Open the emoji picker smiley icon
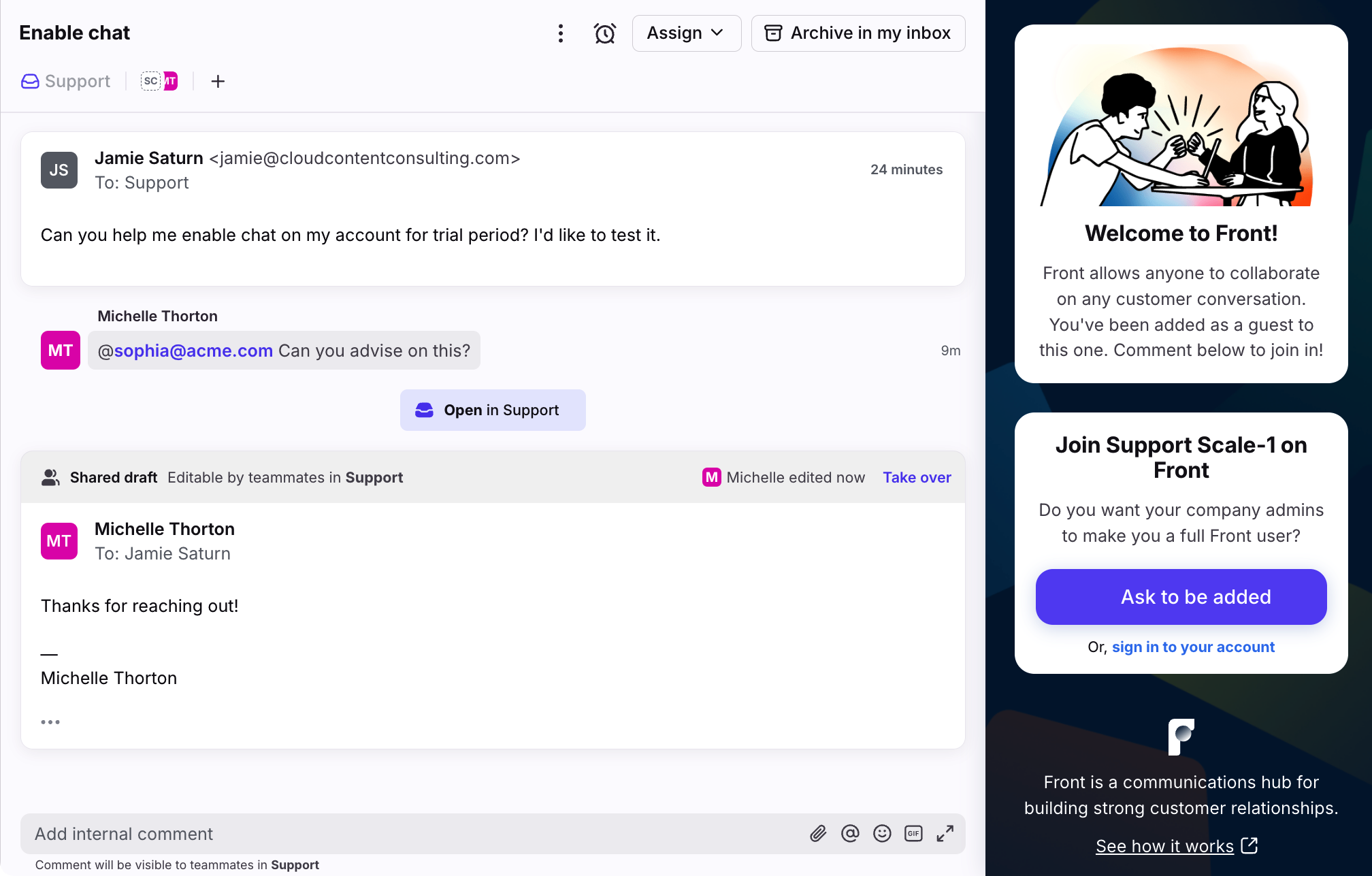 882,834
